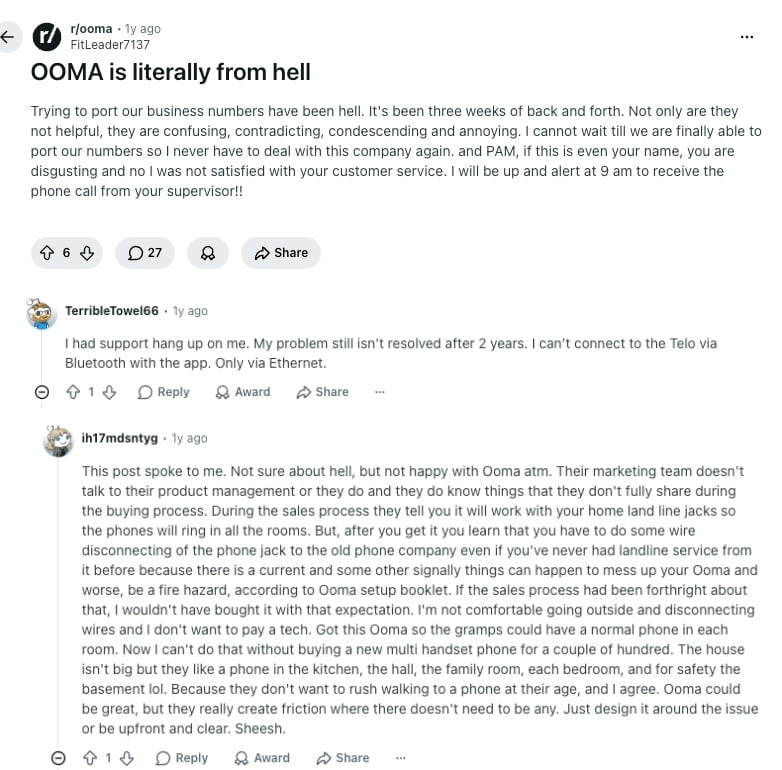Screen dimensions: 782x770
Task: Downvote the OOMA post
Action: pos(87,253)
